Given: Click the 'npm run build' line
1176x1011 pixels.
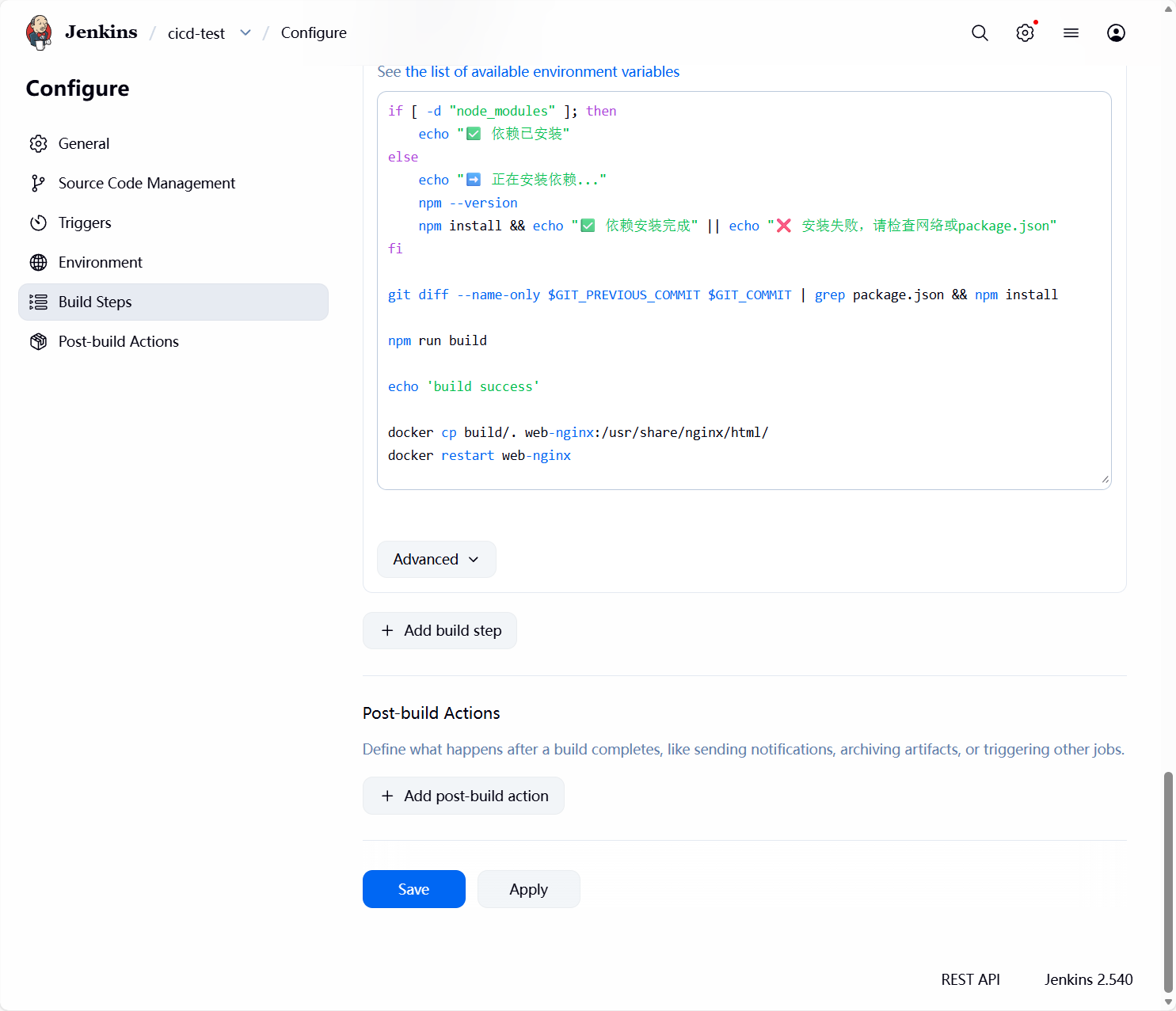Looking at the screenshot, I should click(437, 340).
